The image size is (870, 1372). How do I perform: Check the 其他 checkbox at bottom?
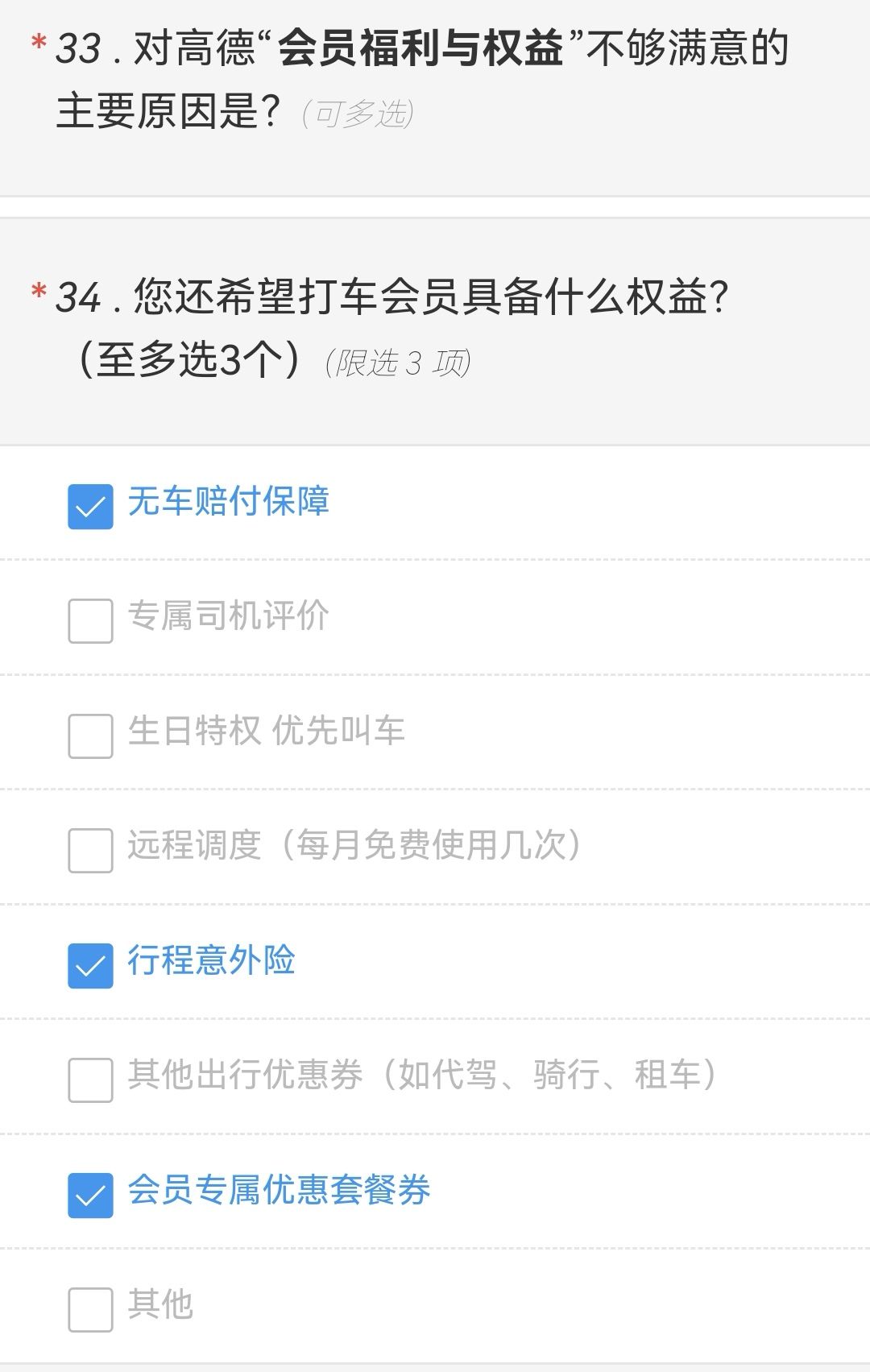point(90,1309)
